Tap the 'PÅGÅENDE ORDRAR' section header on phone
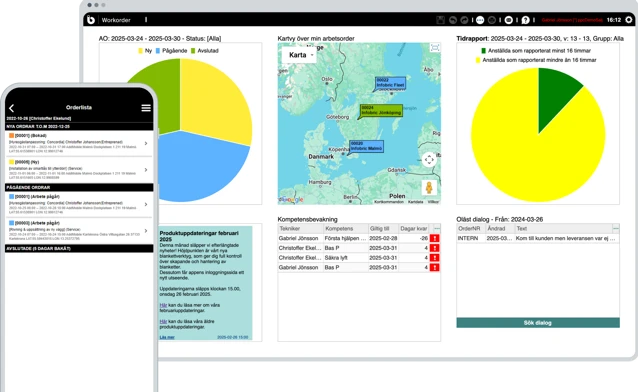The width and height of the screenshot is (638, 392). point(79,187)
